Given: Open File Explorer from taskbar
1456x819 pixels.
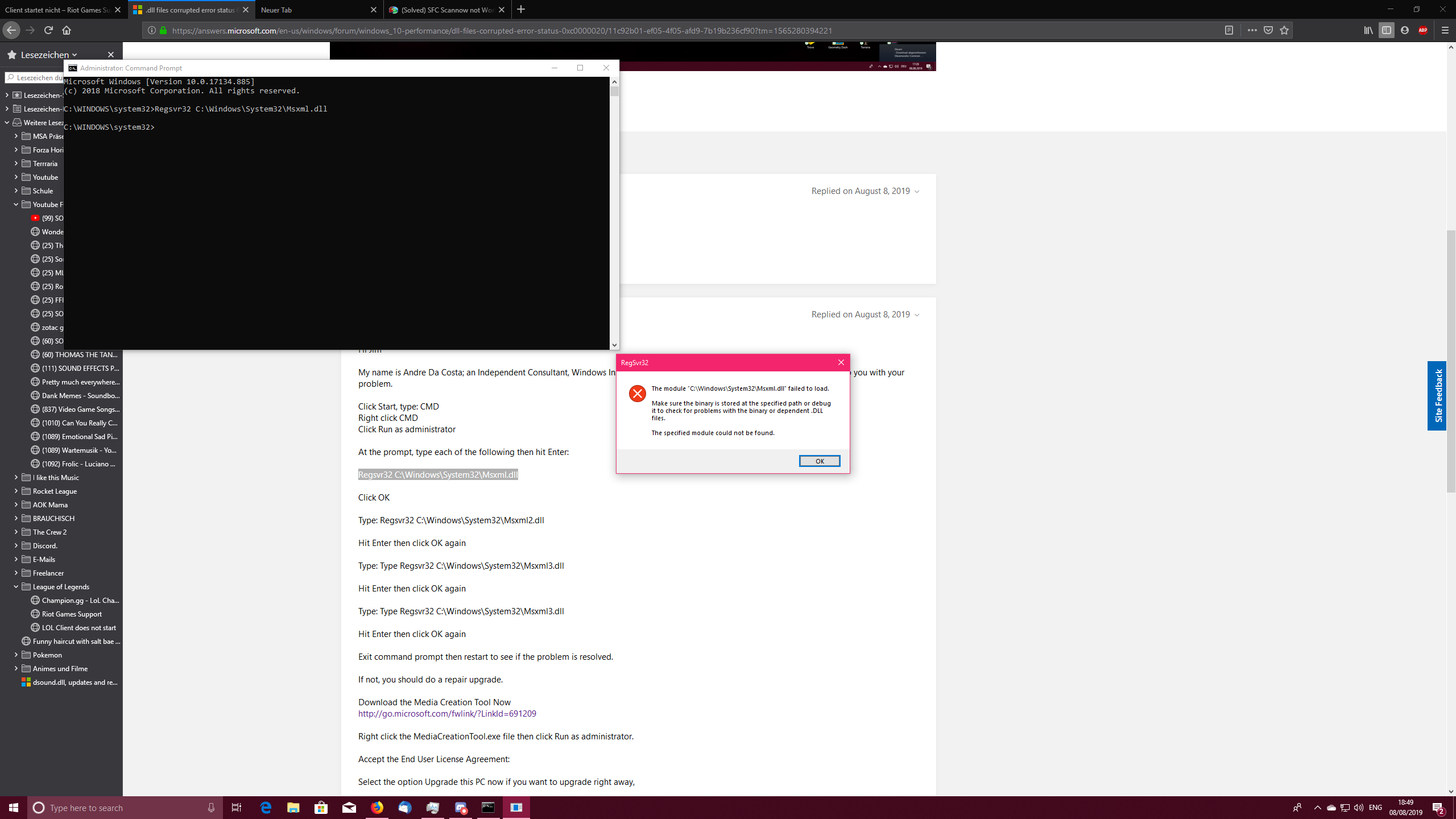Looking at the screenshot, I should point(293,808).
